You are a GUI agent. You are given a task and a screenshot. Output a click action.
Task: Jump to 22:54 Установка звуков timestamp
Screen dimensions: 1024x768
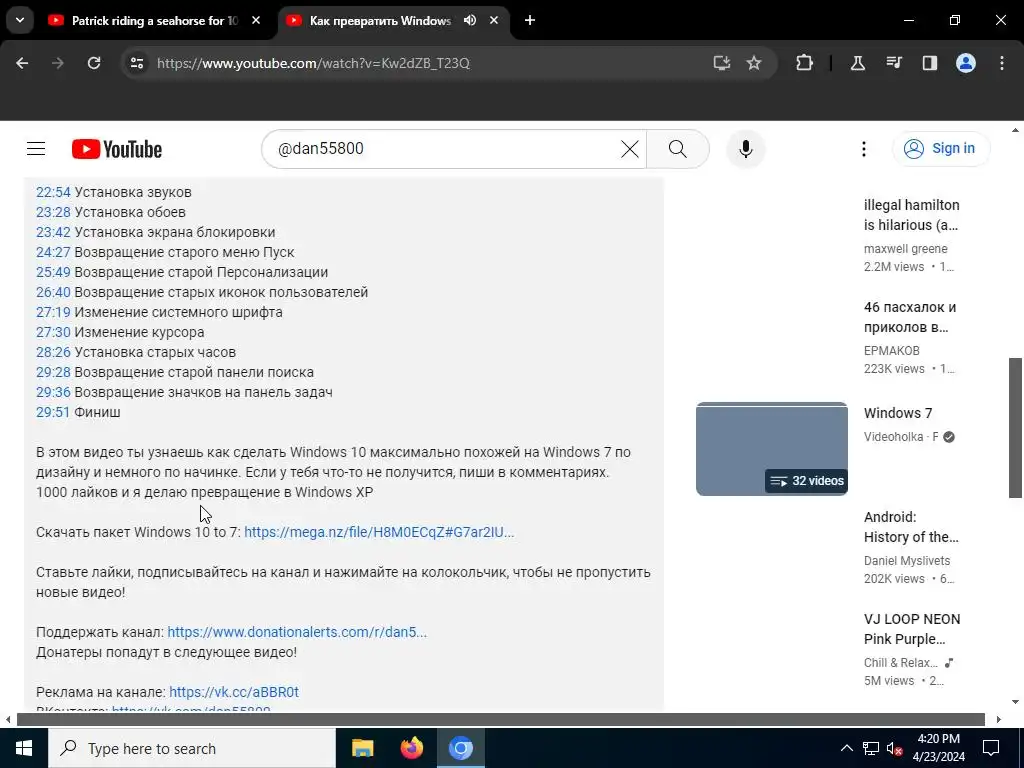pos(53,193)
